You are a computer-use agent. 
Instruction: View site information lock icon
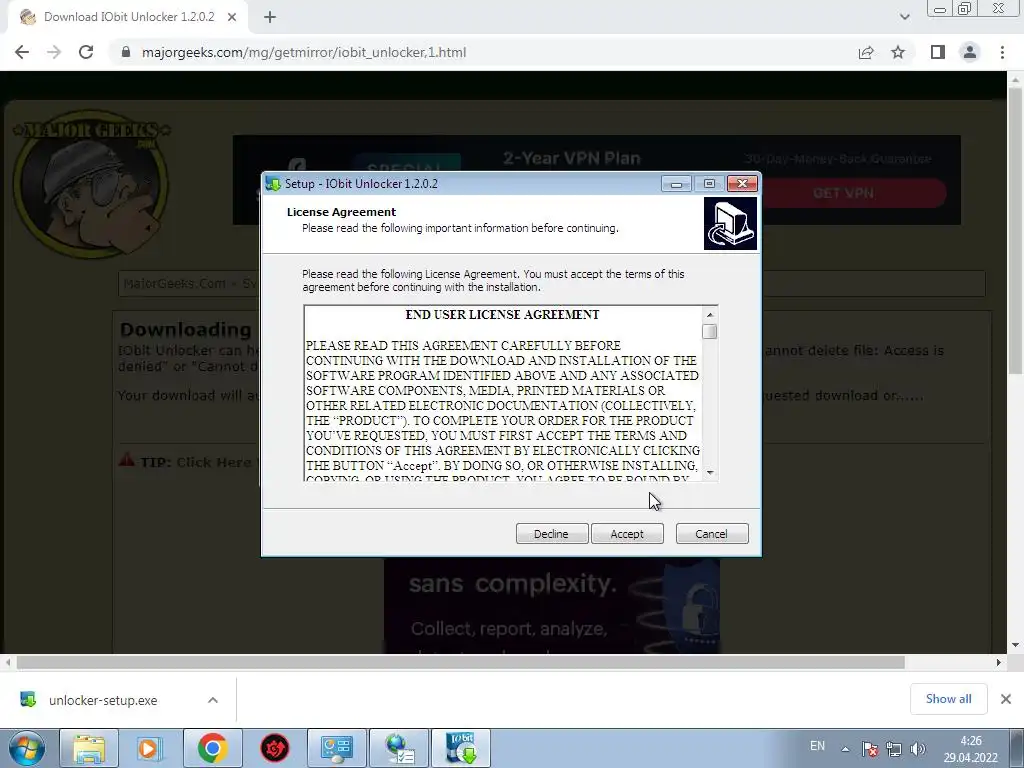coord(126,52)
